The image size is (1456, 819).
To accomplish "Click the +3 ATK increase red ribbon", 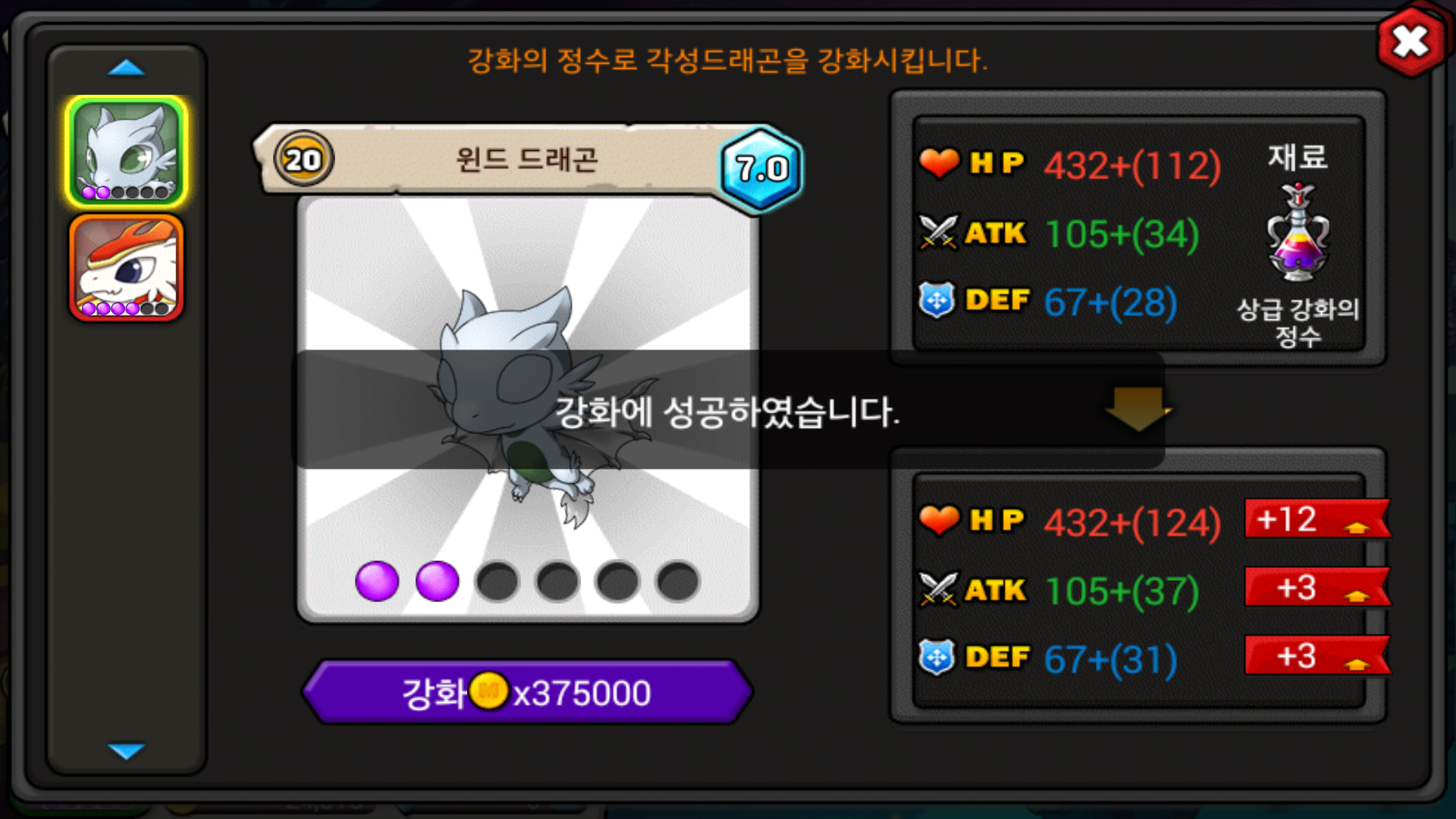I will pyautogui.click(x=1317, y=588).
